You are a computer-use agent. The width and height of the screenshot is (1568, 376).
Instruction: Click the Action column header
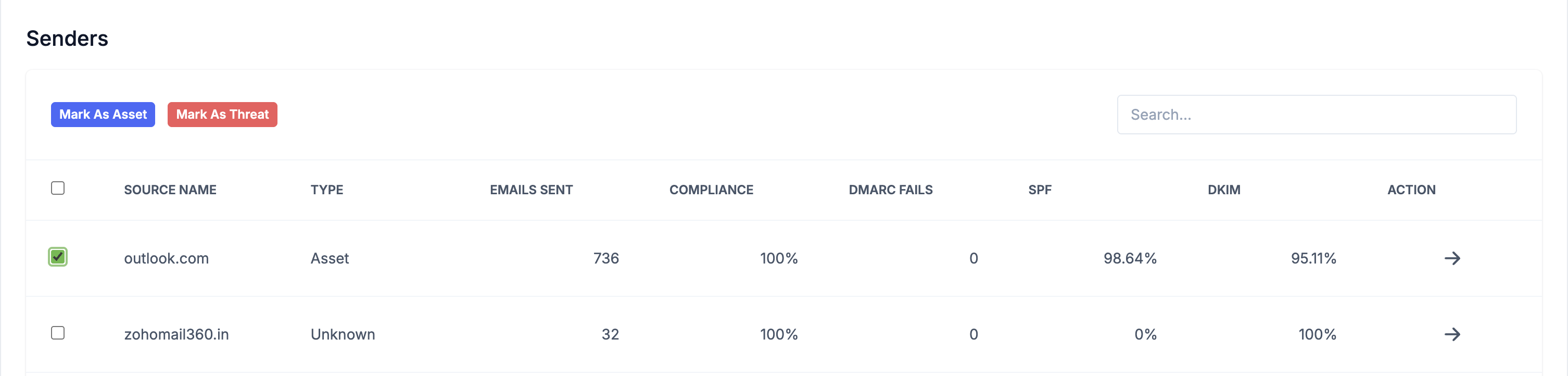(1411, 190)
